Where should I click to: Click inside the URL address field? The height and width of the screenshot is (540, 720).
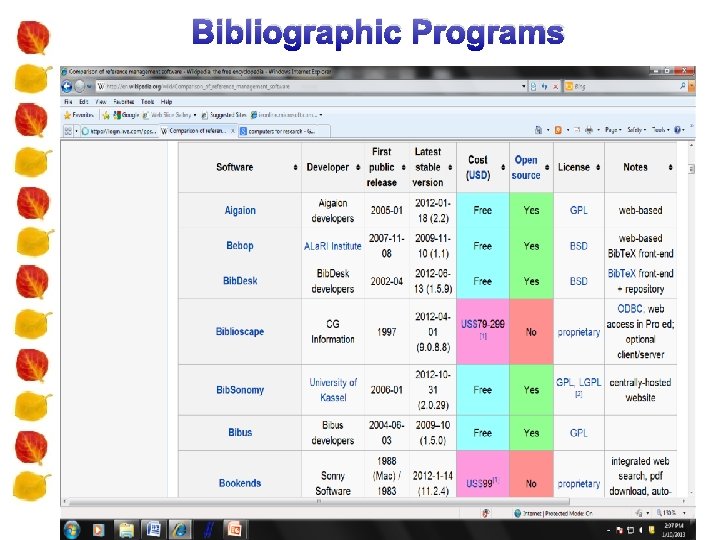click(x=308, y=86)
